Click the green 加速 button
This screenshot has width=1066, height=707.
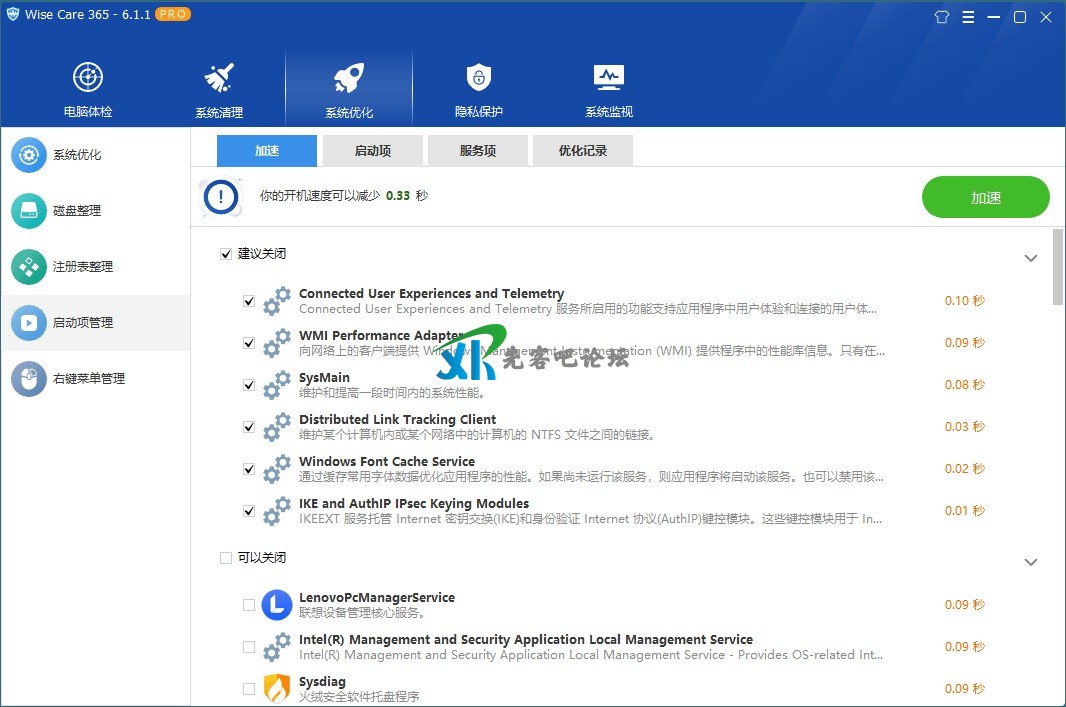(985, 197)
